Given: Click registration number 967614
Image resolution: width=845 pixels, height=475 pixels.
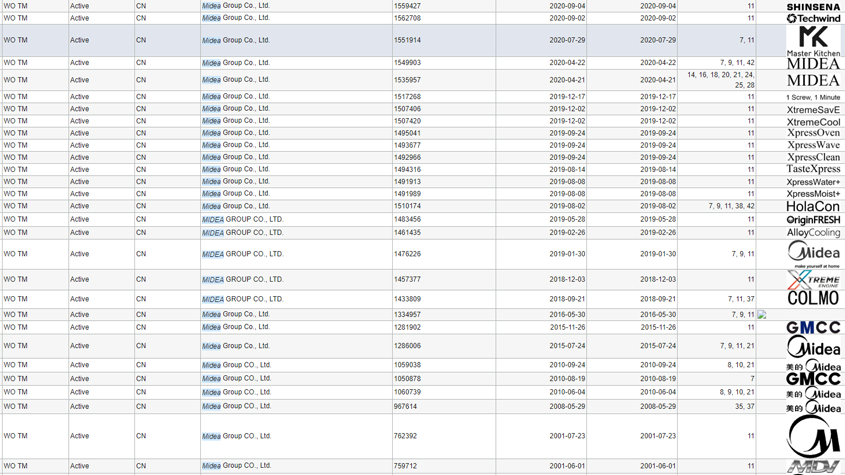Looking at the screenshot, I should coord(405,407).
